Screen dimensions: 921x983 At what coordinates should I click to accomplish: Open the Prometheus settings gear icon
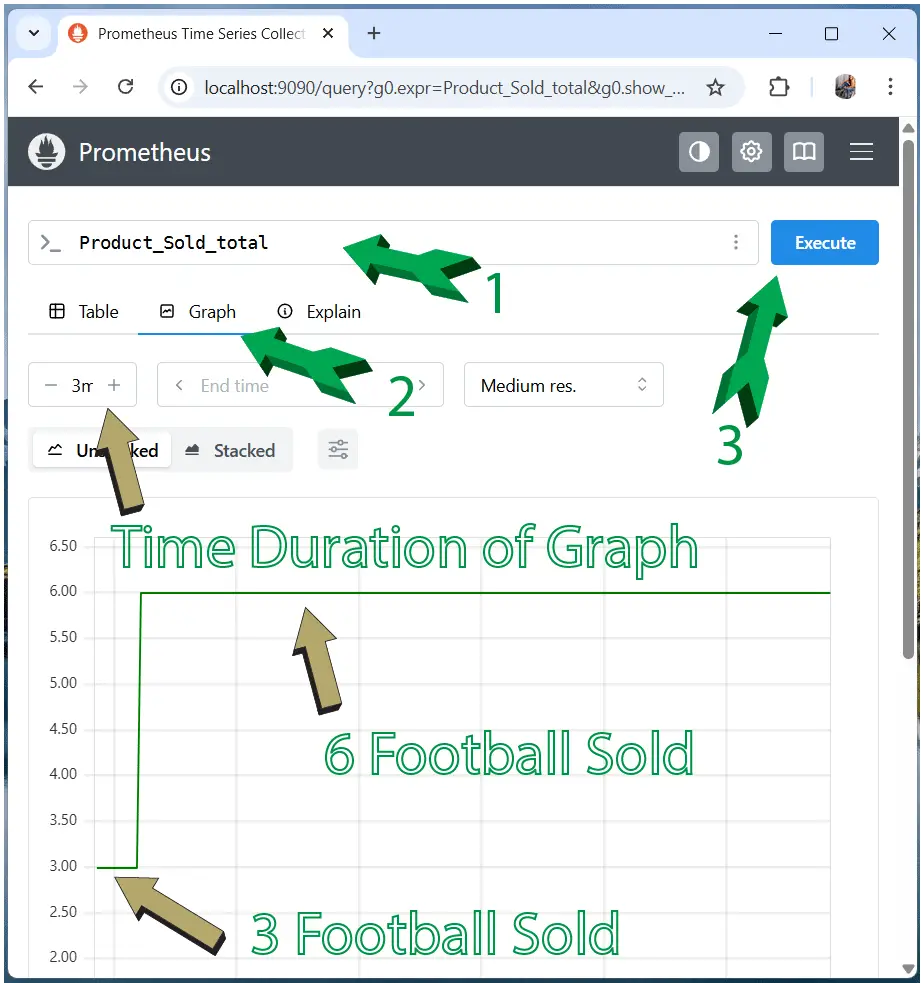[751, 152]
